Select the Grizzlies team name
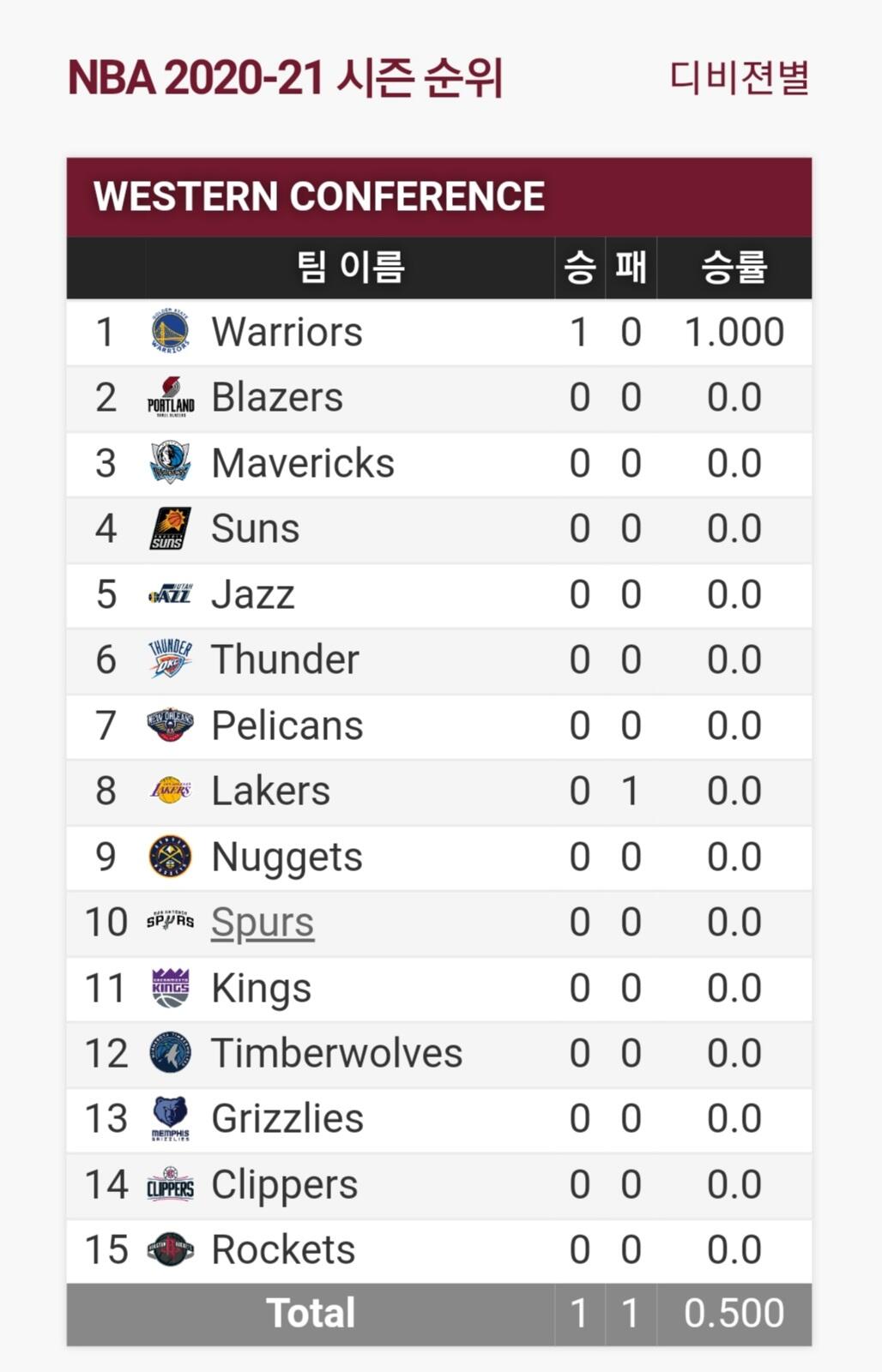 click(287, 1119)
